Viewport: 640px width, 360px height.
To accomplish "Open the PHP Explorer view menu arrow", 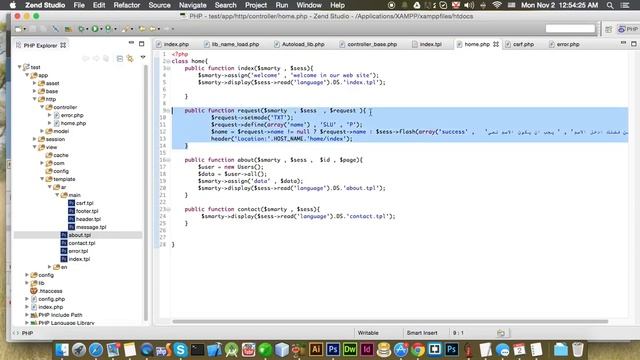I will [143, 58].
